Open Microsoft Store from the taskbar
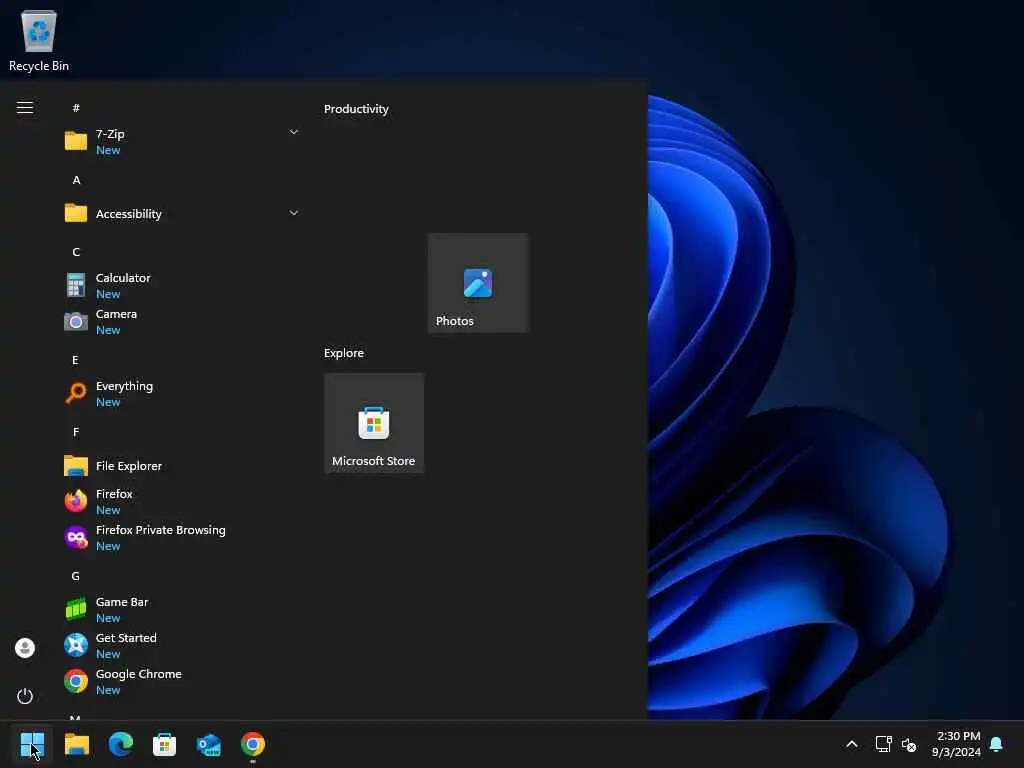Screen dimensions: 1024x768 pyautogui.click(x=165, y=744)
